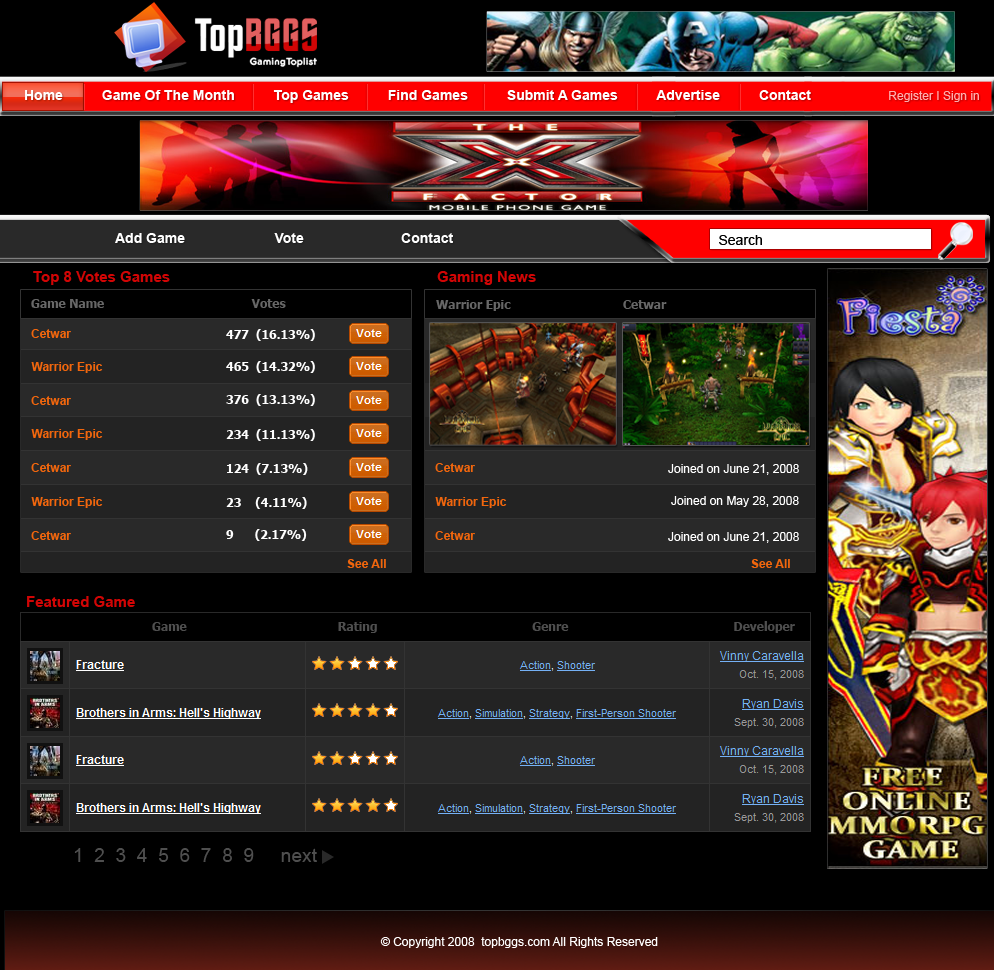994x970 pixels.
Task: Go to page 8 in pagination
Action: coord(227,856)
